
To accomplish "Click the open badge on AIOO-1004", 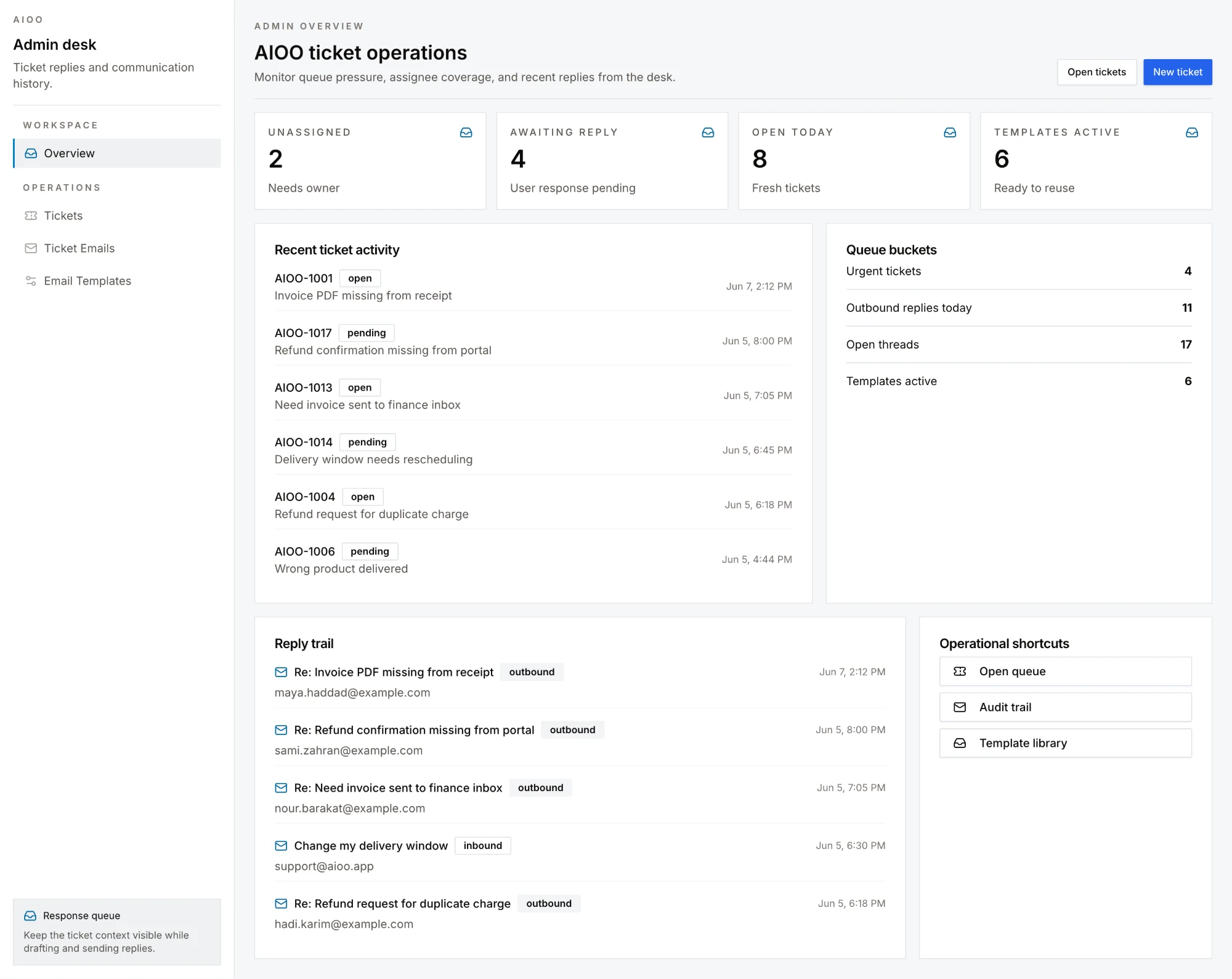I will tap(363, 497).
